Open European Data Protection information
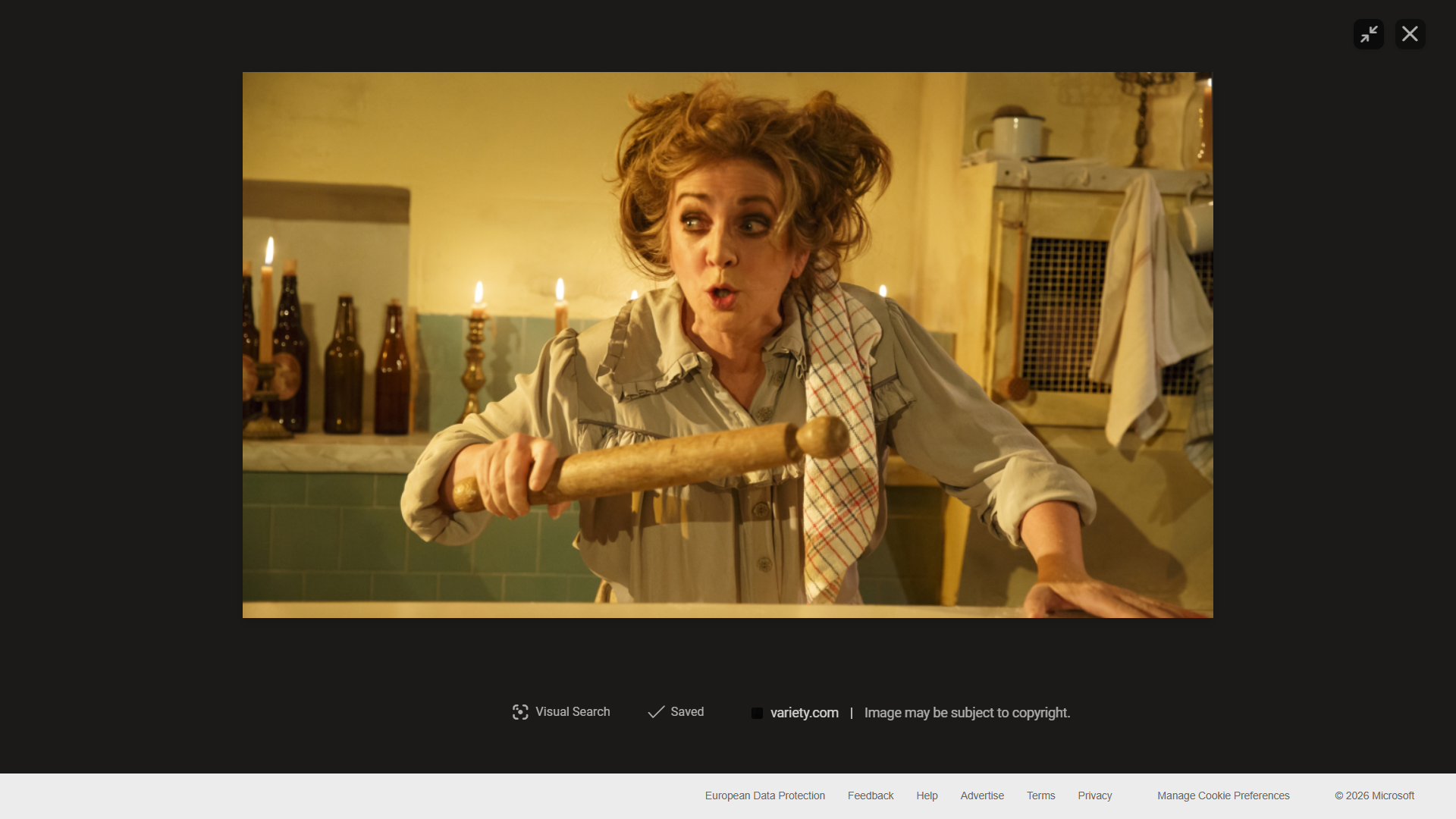 tap(764, 795)
